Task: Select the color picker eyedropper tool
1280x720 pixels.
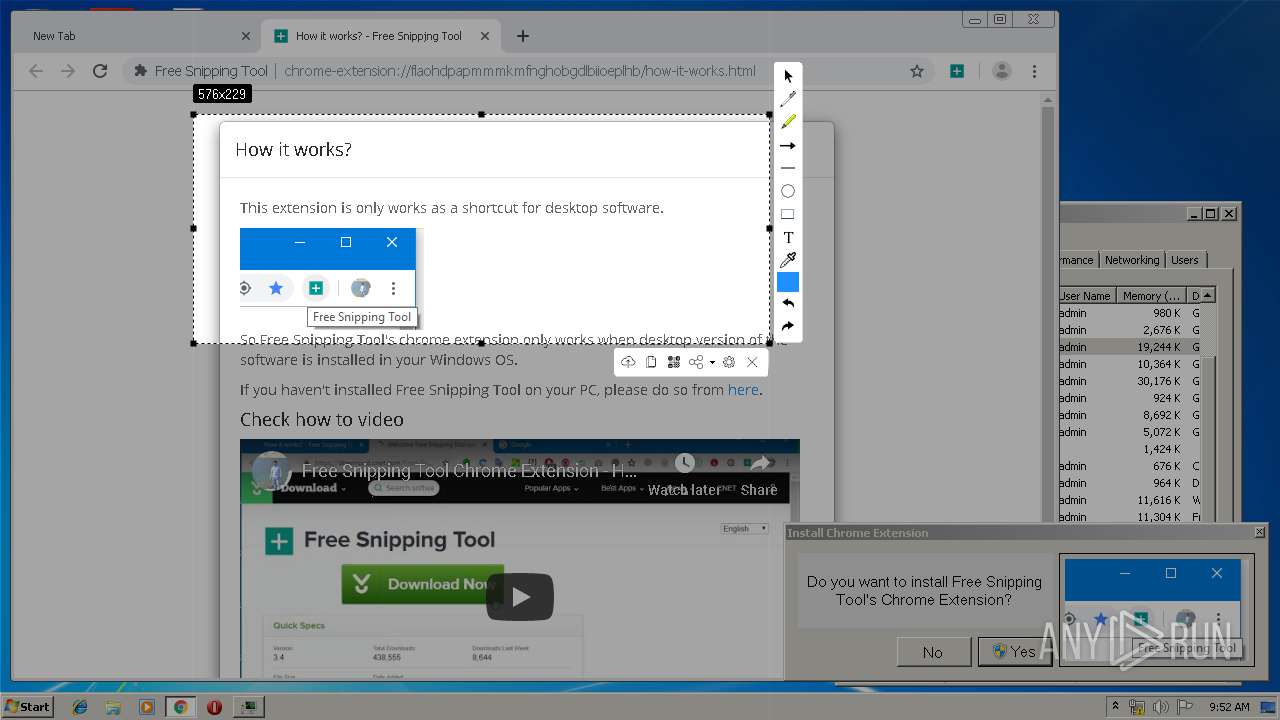Action: (788, 260)
